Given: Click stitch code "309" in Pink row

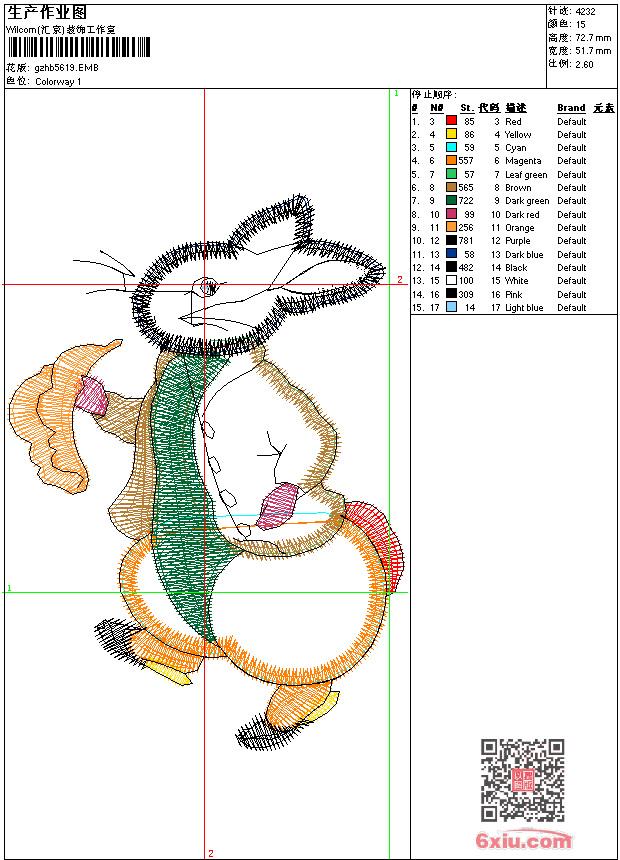Looking at the screenshot, I should coord(466,295).
